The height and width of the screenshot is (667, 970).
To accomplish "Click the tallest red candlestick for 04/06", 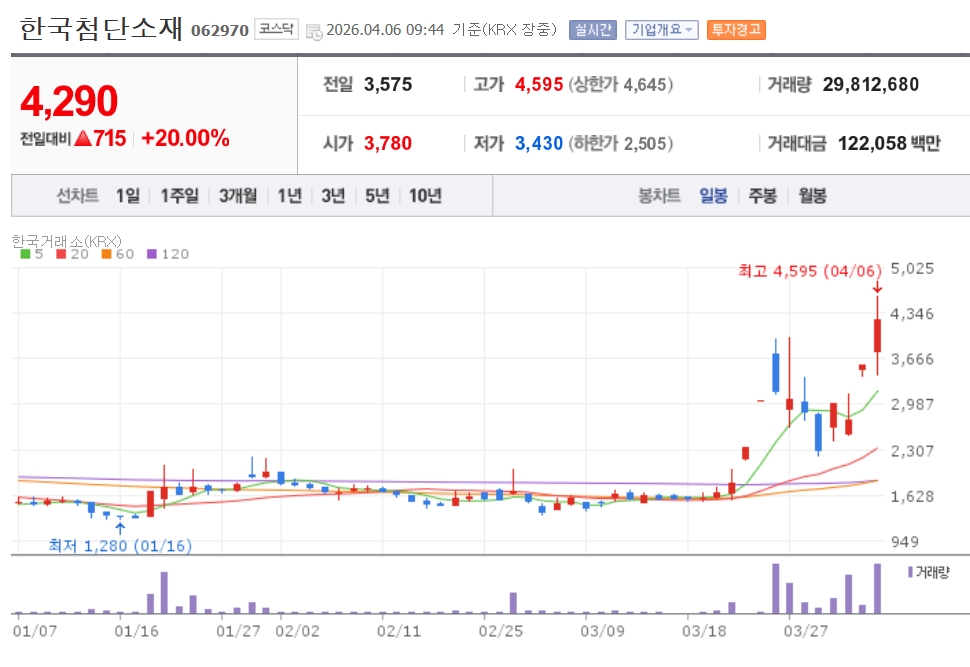I will [x=877, y=336].
